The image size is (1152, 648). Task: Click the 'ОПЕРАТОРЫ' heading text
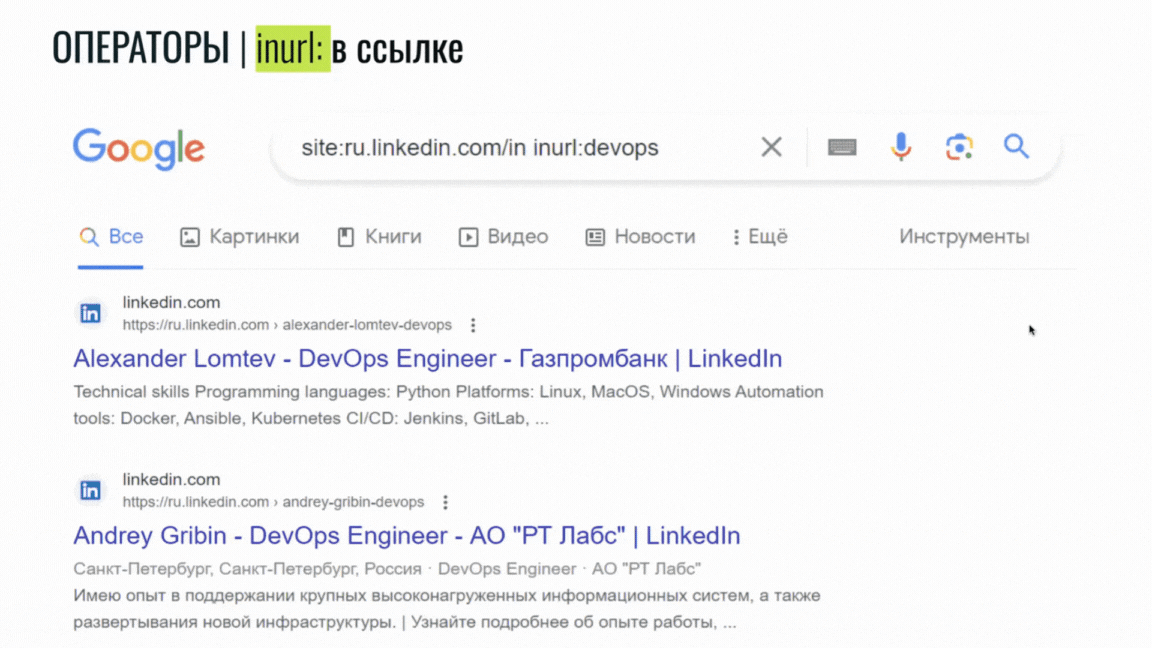click(x=141, y=48)
